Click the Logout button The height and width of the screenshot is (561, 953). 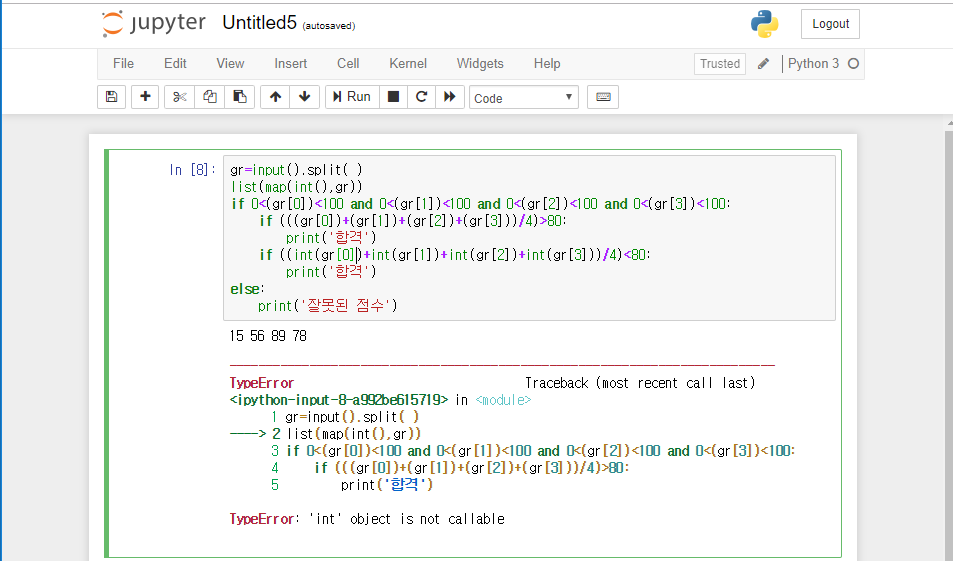click(x=830, y=24)
